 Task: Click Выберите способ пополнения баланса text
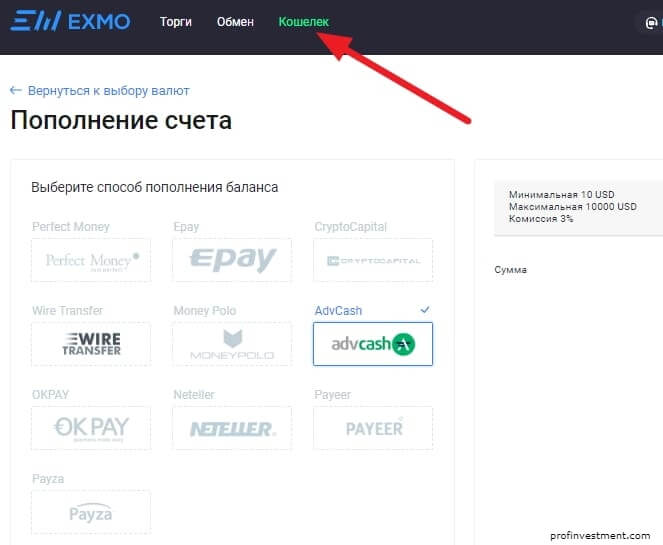(155, 187)
